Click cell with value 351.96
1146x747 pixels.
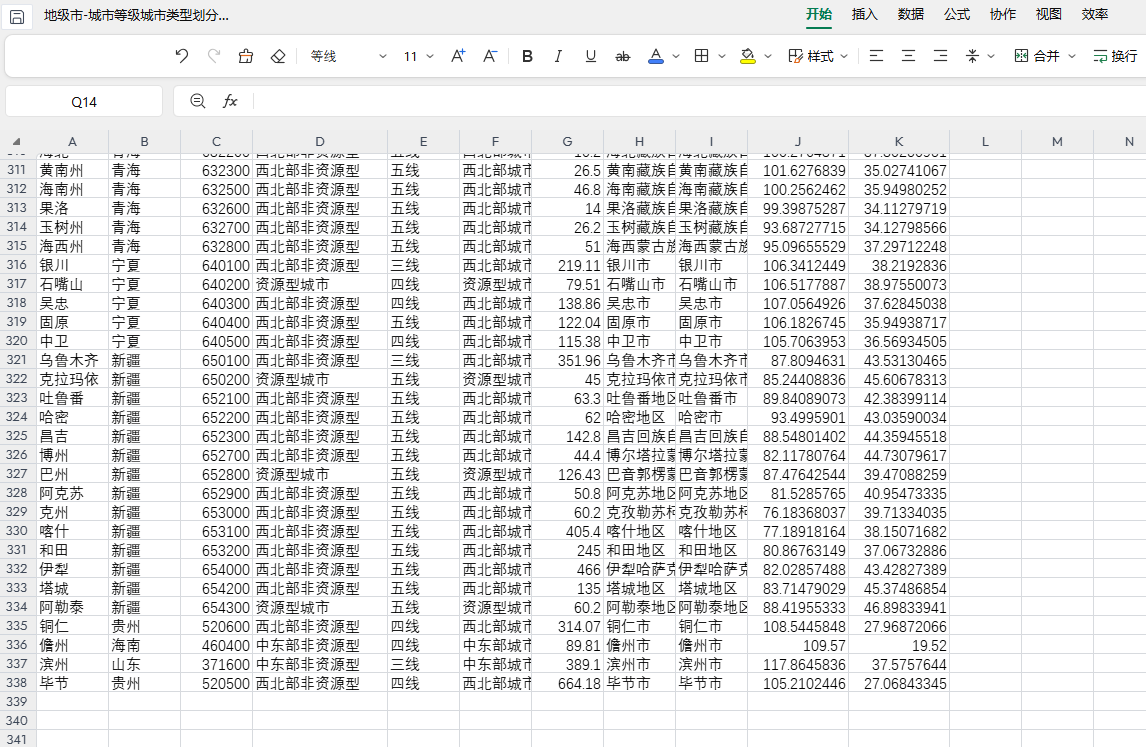(x=568, y=360)
